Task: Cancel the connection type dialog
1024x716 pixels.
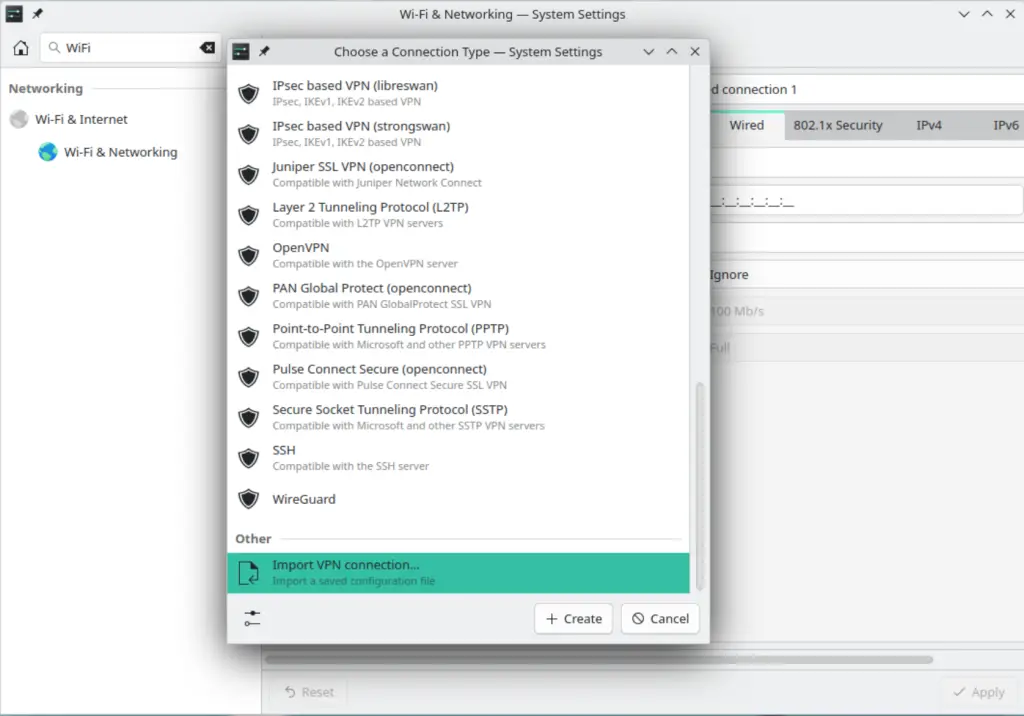Action: [x=659, y=618]
